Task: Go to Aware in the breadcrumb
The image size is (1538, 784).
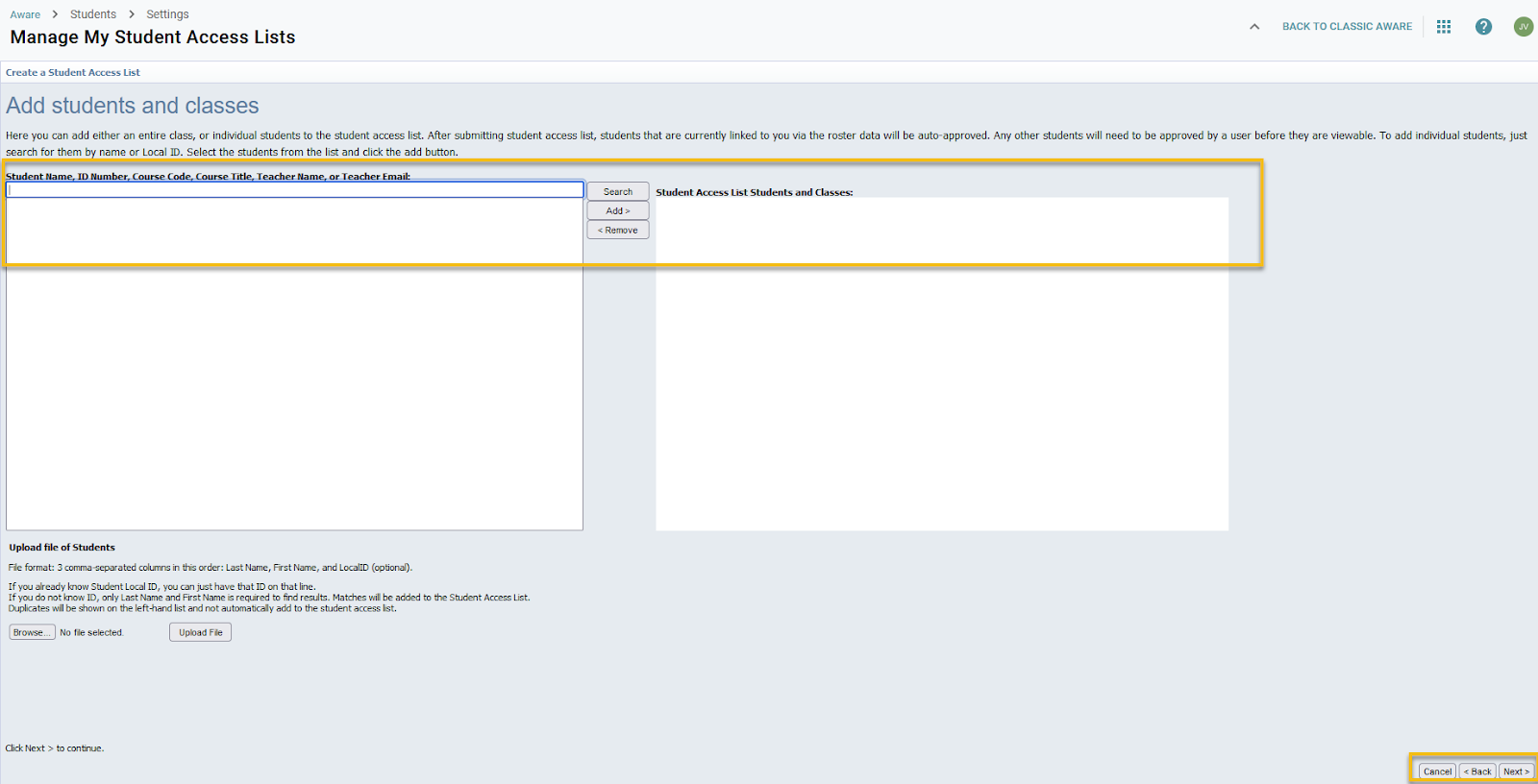Action: pyautogui.click(x=25, y=14)
